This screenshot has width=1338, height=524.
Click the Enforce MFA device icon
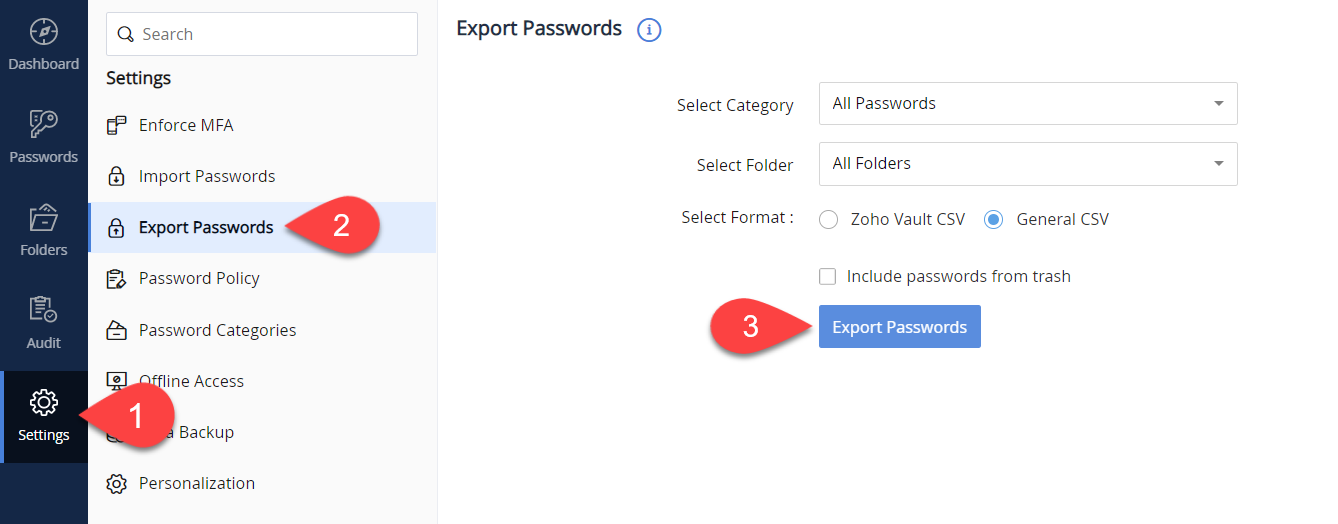point(117,125)
